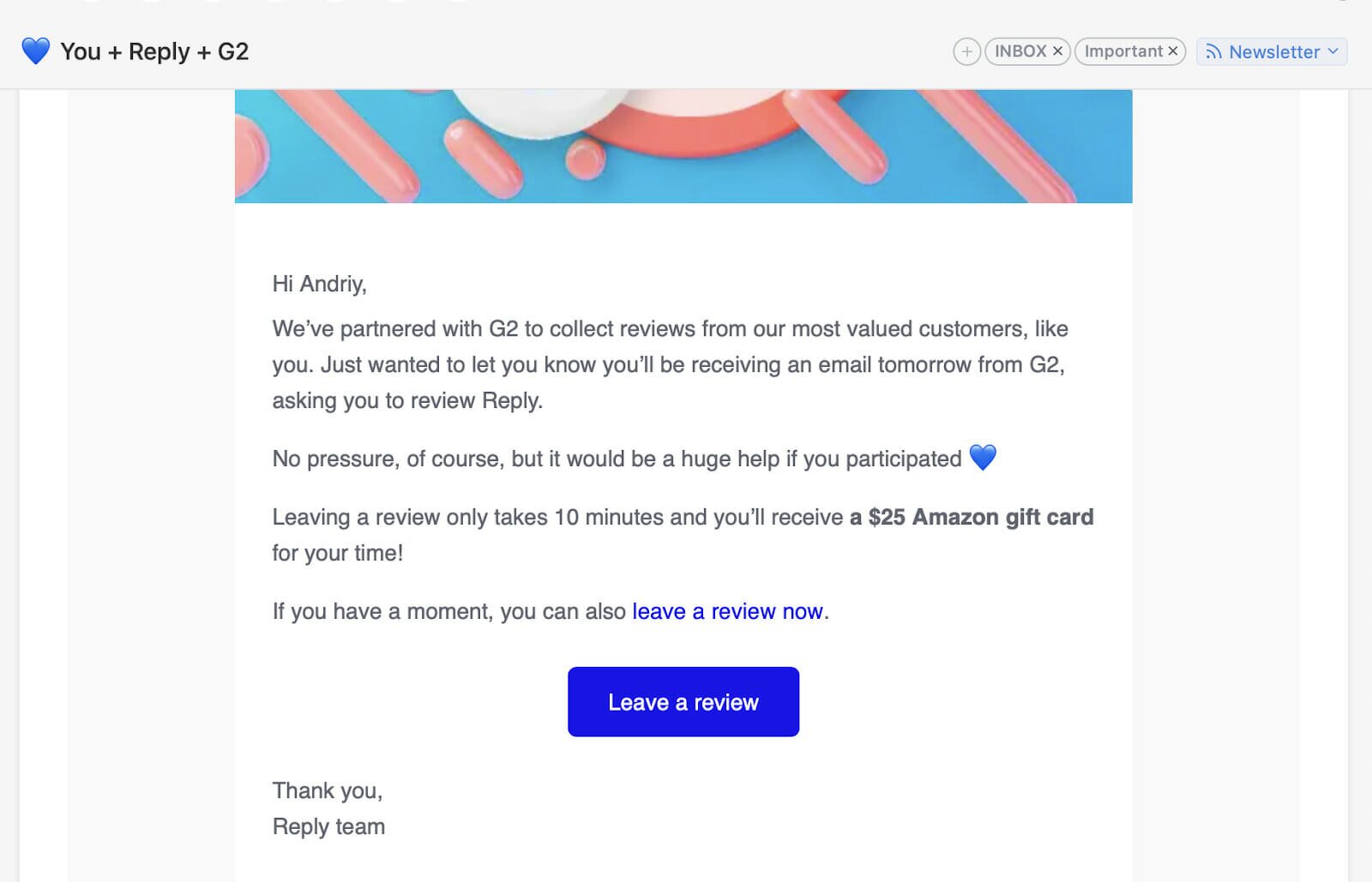
Task: Click the "Thank you," closing line
Action: click(x=327, y=790)
